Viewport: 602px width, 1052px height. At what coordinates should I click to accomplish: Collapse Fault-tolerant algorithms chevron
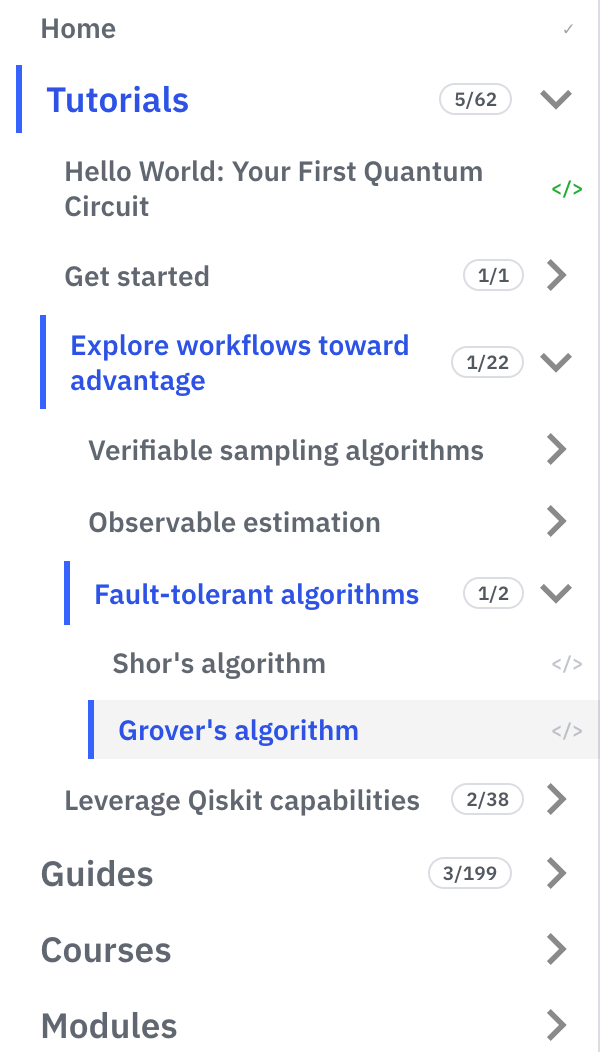(x=556, y=593)
